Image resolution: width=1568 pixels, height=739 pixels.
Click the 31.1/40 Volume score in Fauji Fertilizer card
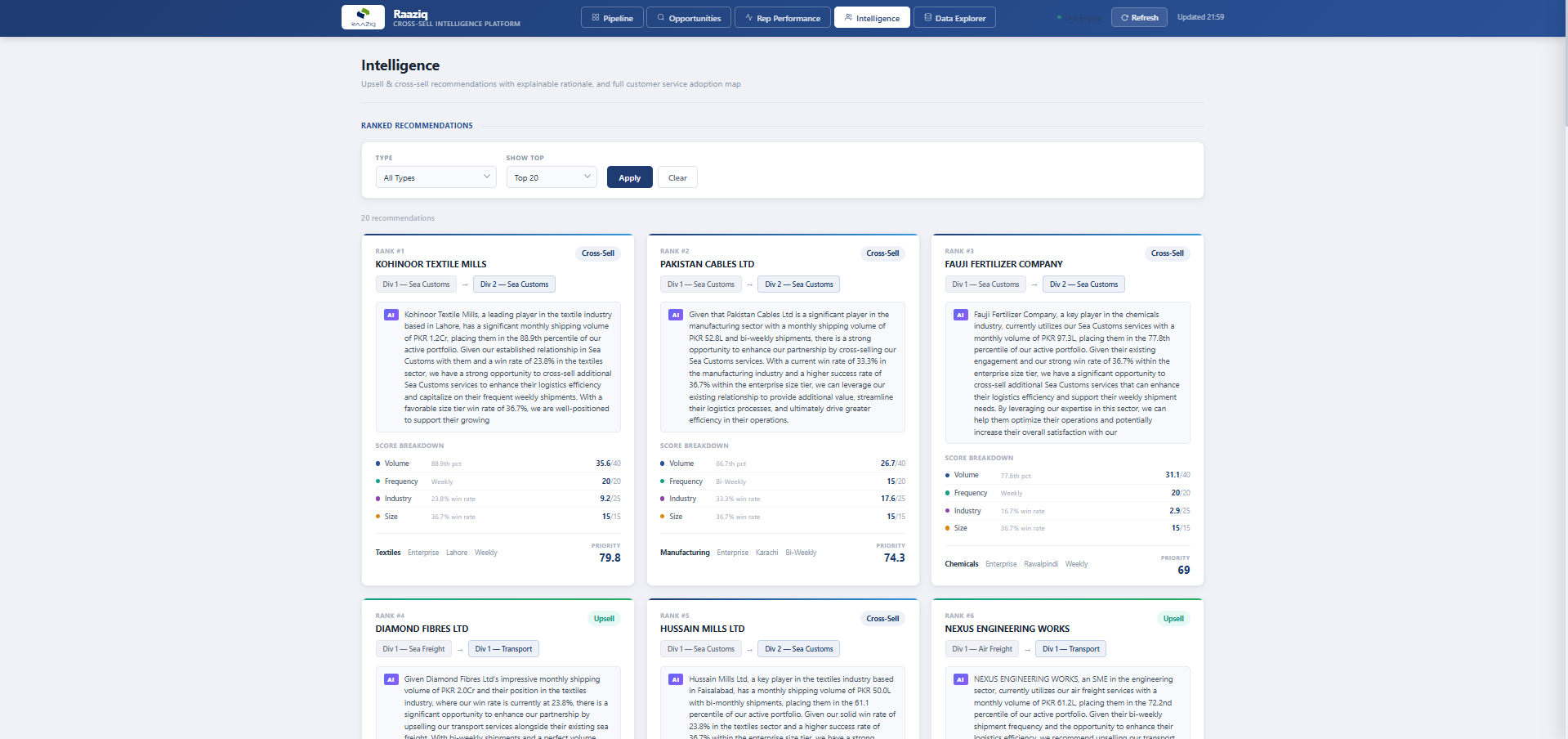(x=1177, y=475)
